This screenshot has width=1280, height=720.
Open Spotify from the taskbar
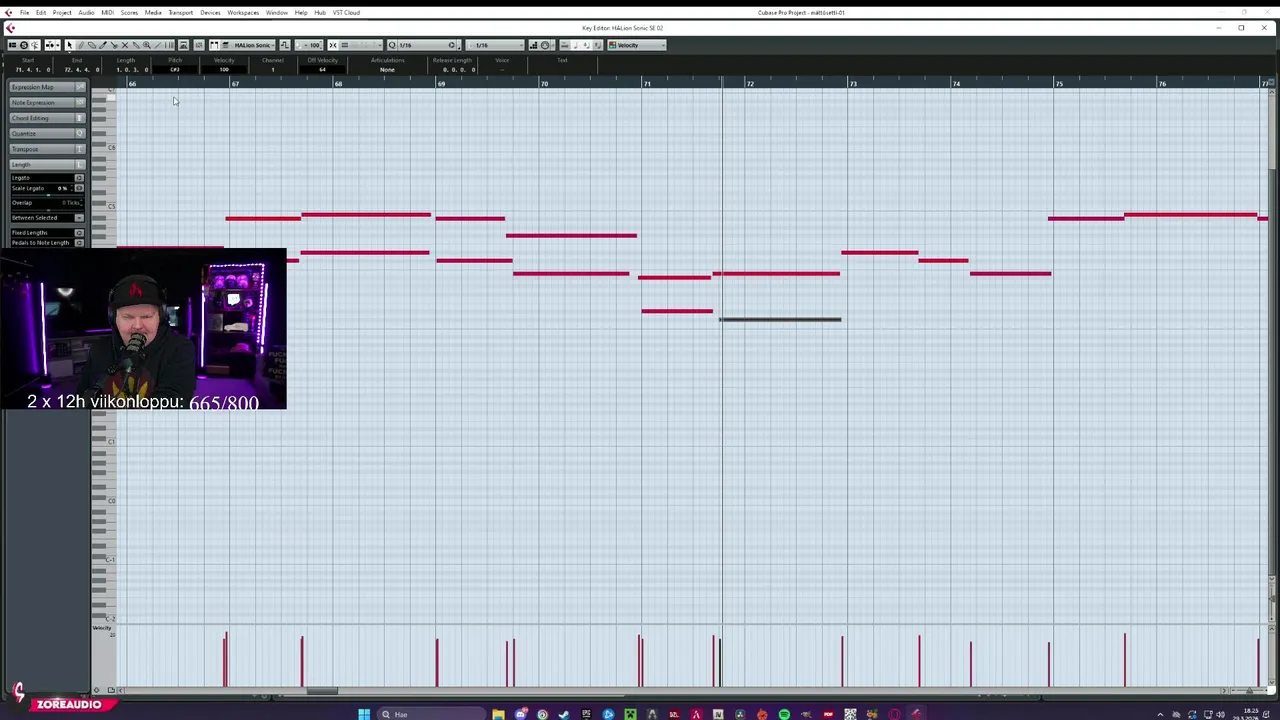[x=784, y=714]
